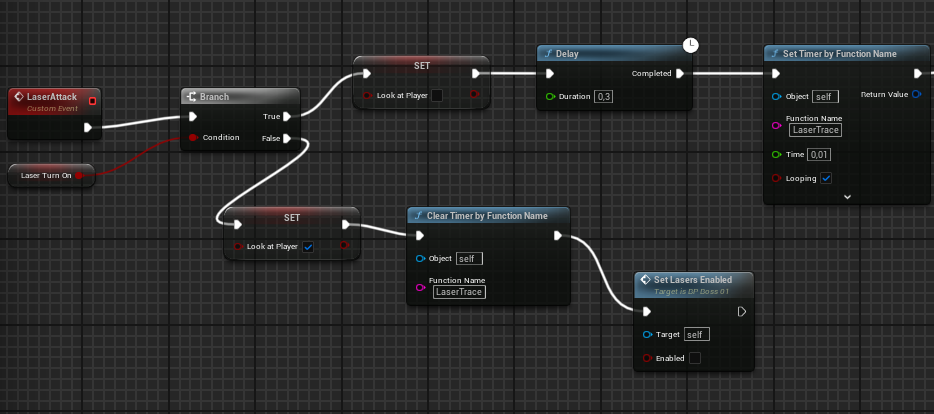
Task: Click the Time value field on Set Timer
Action: [820, 154]
